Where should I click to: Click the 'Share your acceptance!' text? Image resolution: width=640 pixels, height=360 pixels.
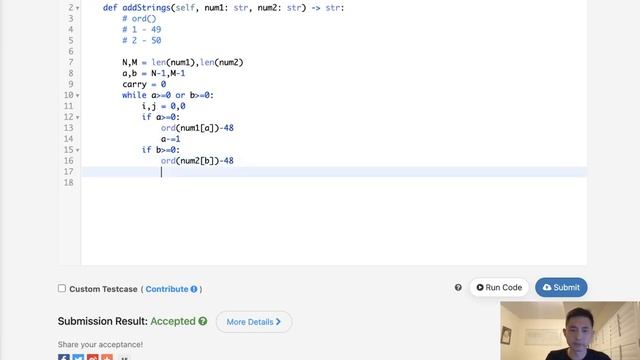click(x=100, y=344)
